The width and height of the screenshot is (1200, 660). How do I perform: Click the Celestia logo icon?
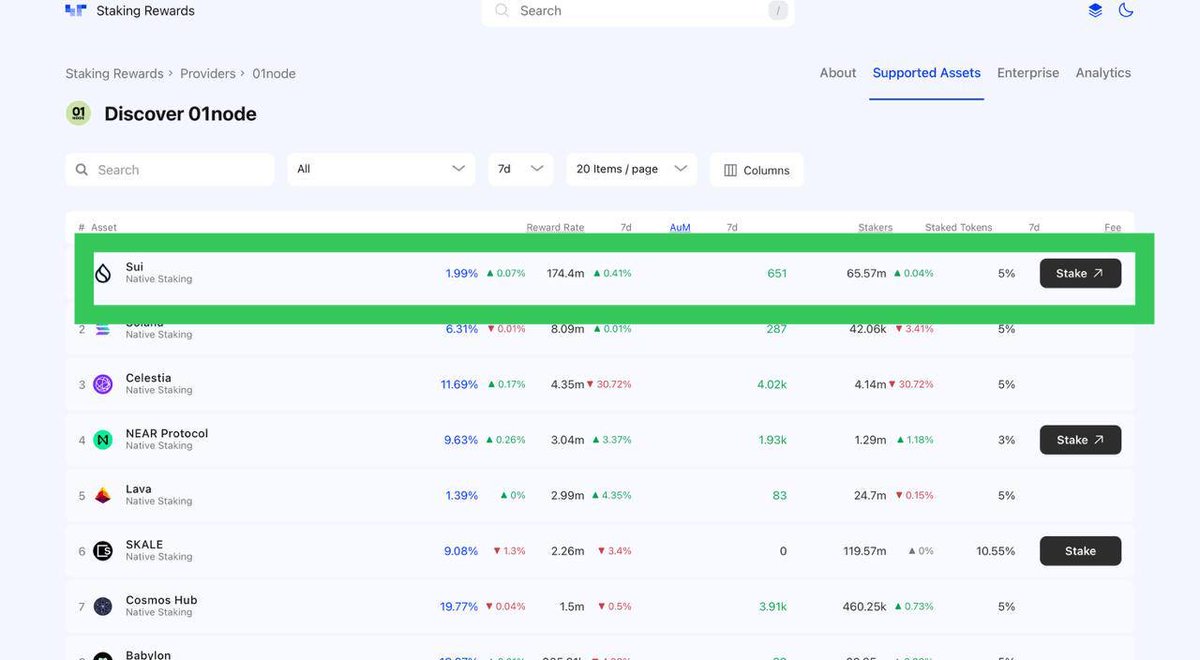click(x=102, y=384)
